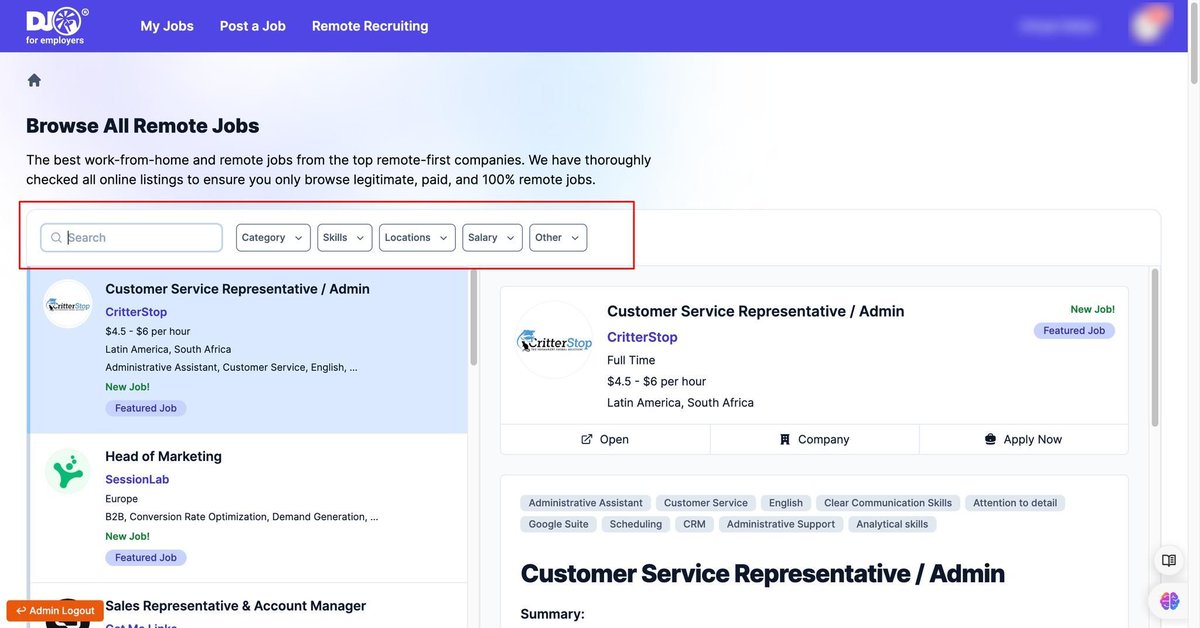
Task: Focus the Search jobs input field
Action: [x=132, y=238]
